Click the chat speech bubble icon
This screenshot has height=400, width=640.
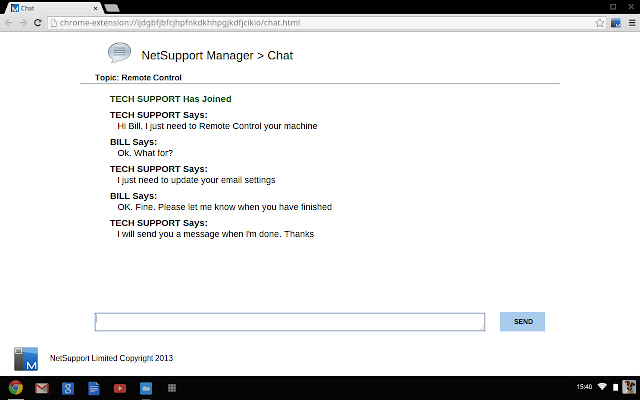[119, 53]
